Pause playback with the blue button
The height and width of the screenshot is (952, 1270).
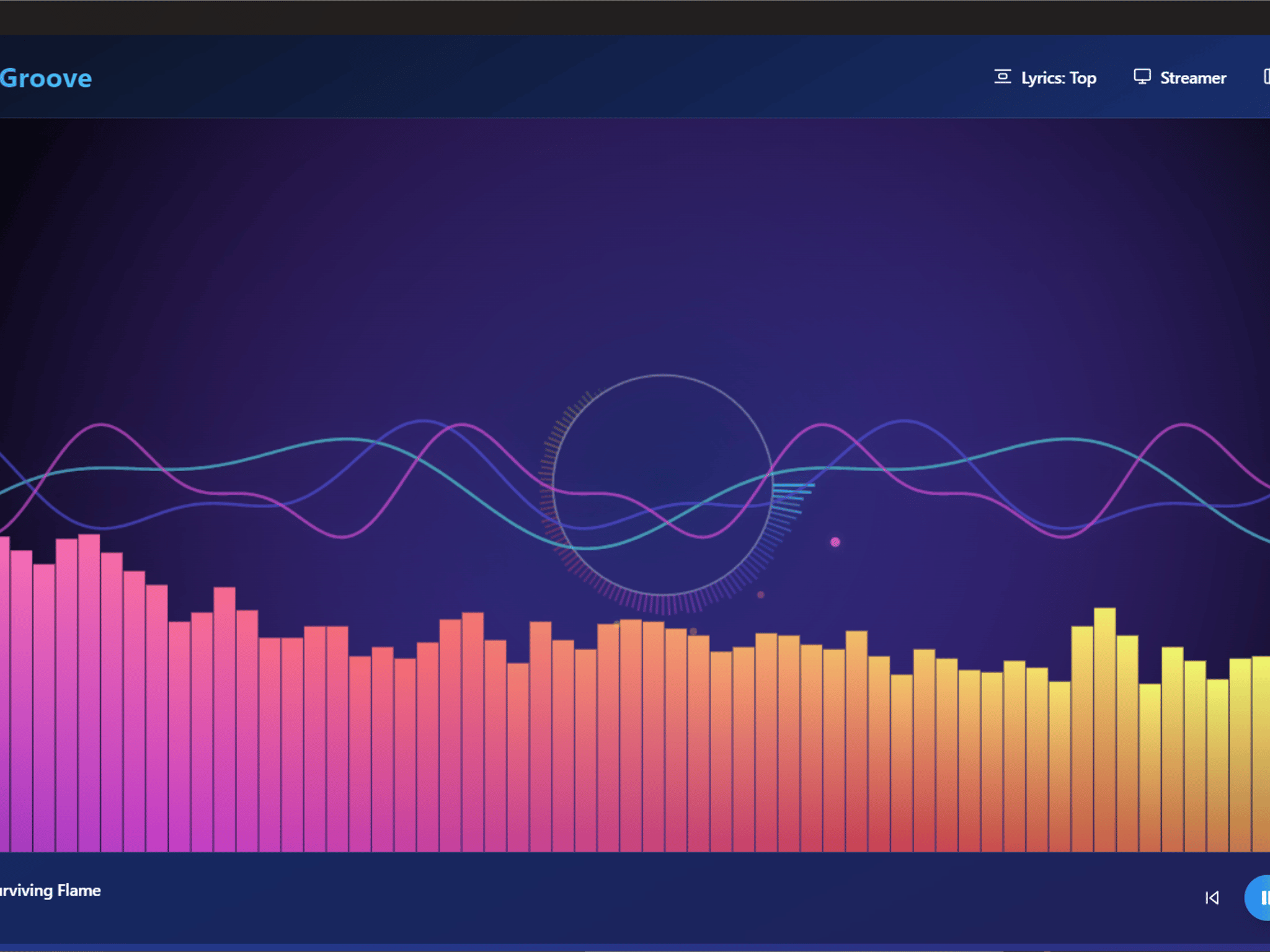1258,897
